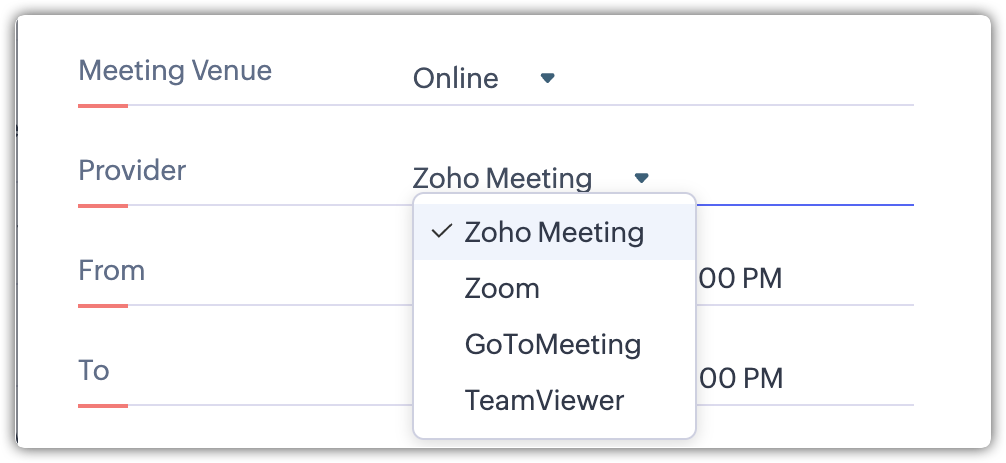Open the Meeting Venue dropdown arrow

tap(547, 78)
